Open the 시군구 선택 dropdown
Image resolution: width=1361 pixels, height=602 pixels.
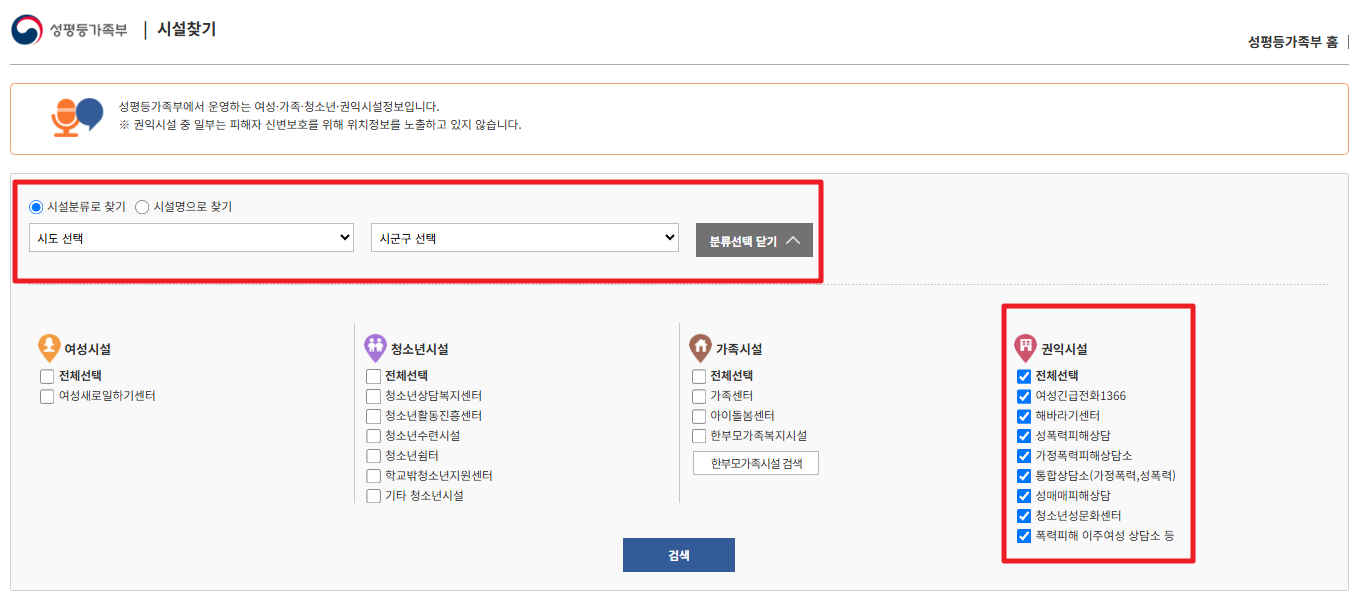click(525, 237)
